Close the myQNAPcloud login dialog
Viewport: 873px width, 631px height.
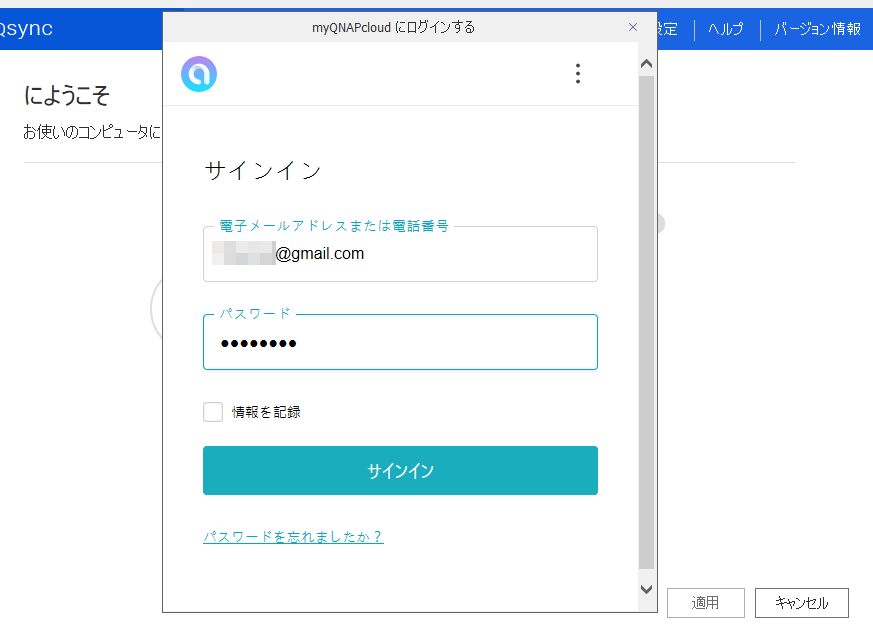click(632, 27)
